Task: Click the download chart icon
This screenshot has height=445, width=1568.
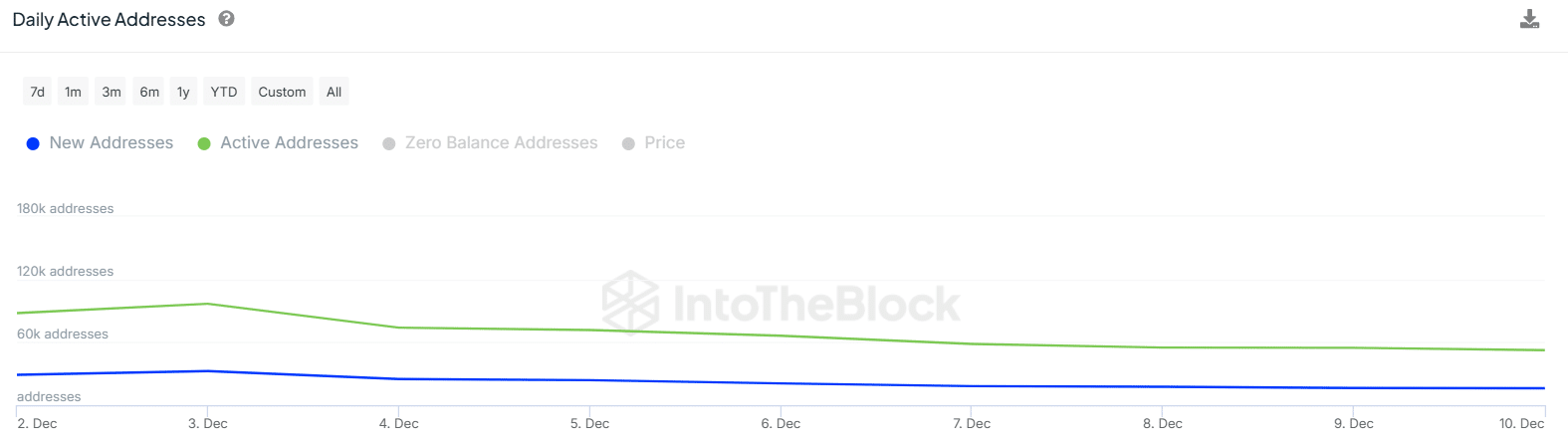Action: [1529, 19]
